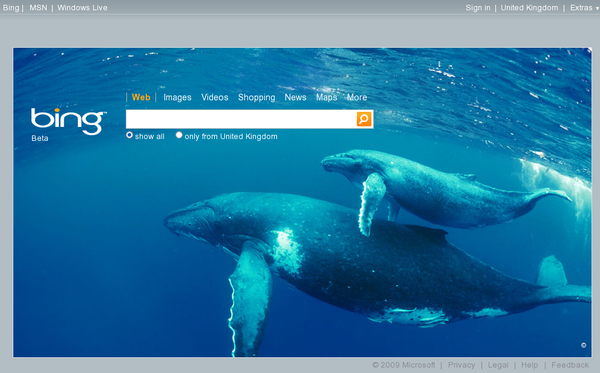Open the More search categories menu
Screen dimensions: 600x373
[x=357, y=98]
